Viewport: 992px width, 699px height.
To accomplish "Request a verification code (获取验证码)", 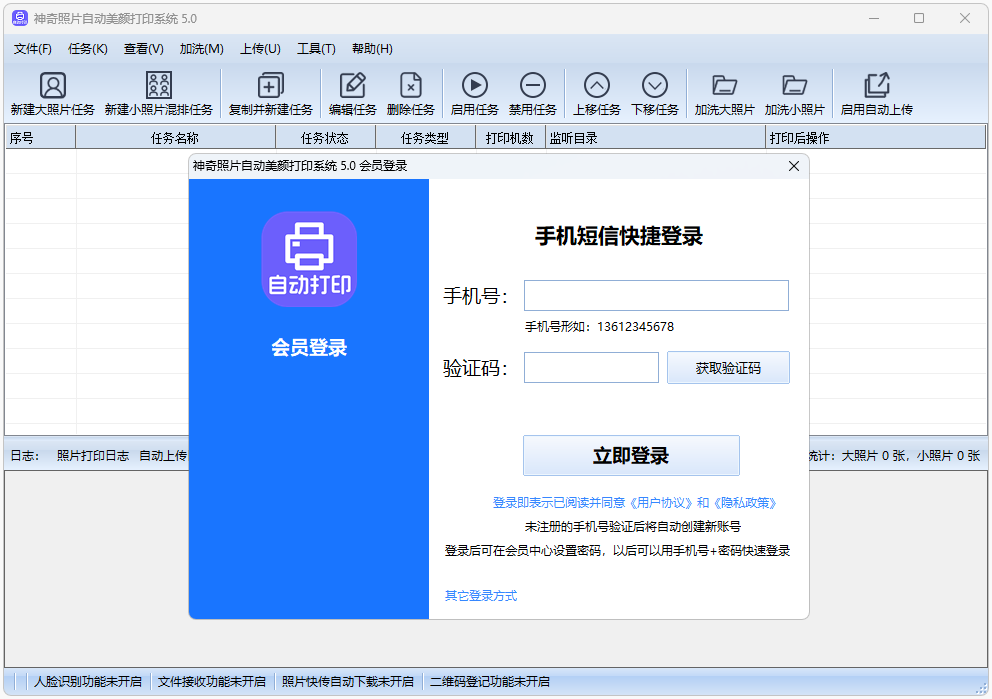I will [x=728, y=367].
